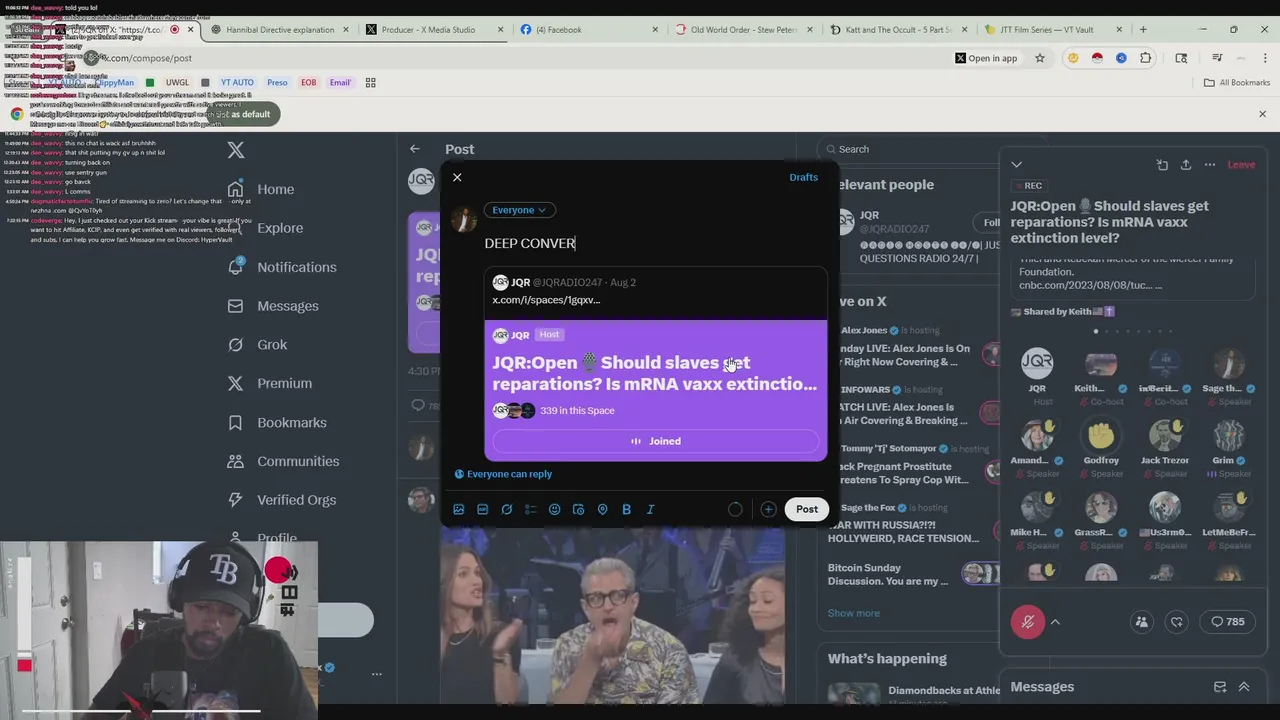Share the Space via upload icon
The height and width of the screenshot is (720, 1280).
click(x=1186, y=164)
